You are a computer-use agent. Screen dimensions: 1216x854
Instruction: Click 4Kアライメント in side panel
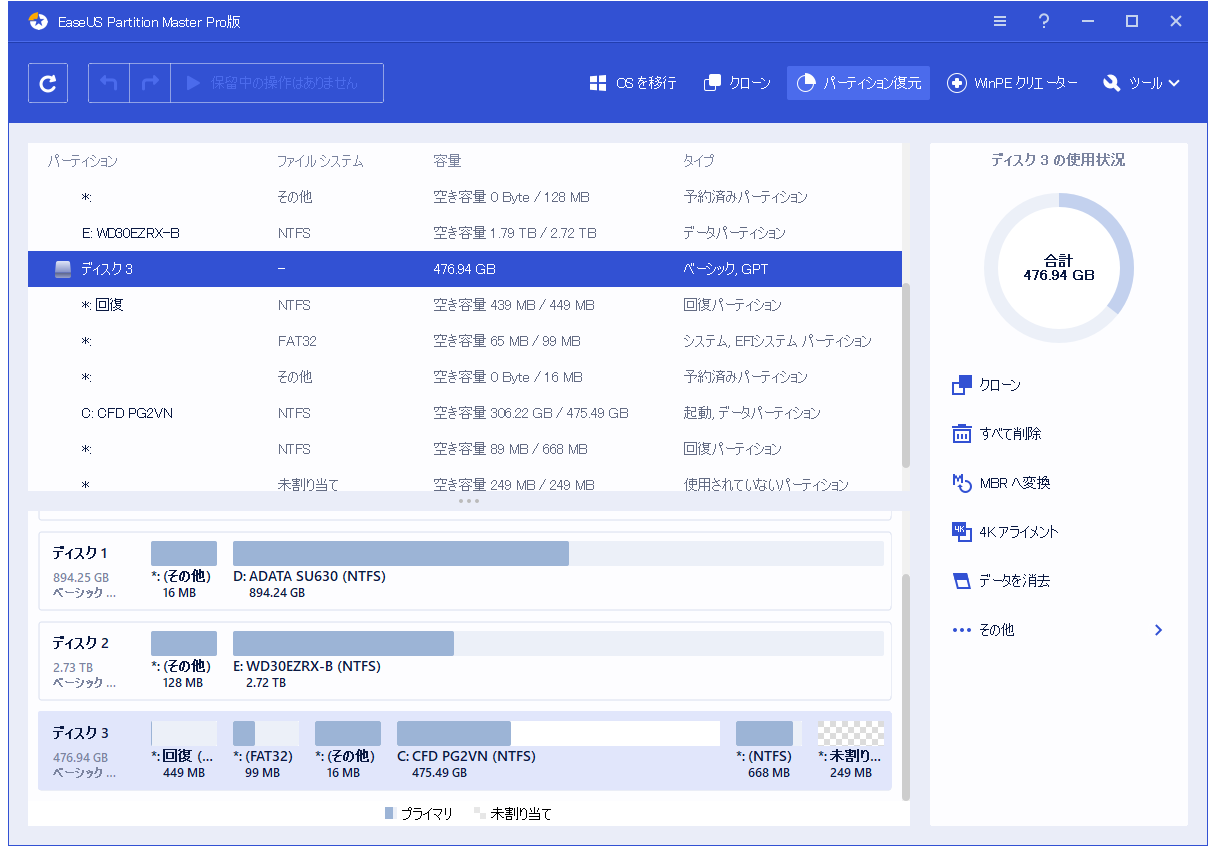tap(1005, 532)
